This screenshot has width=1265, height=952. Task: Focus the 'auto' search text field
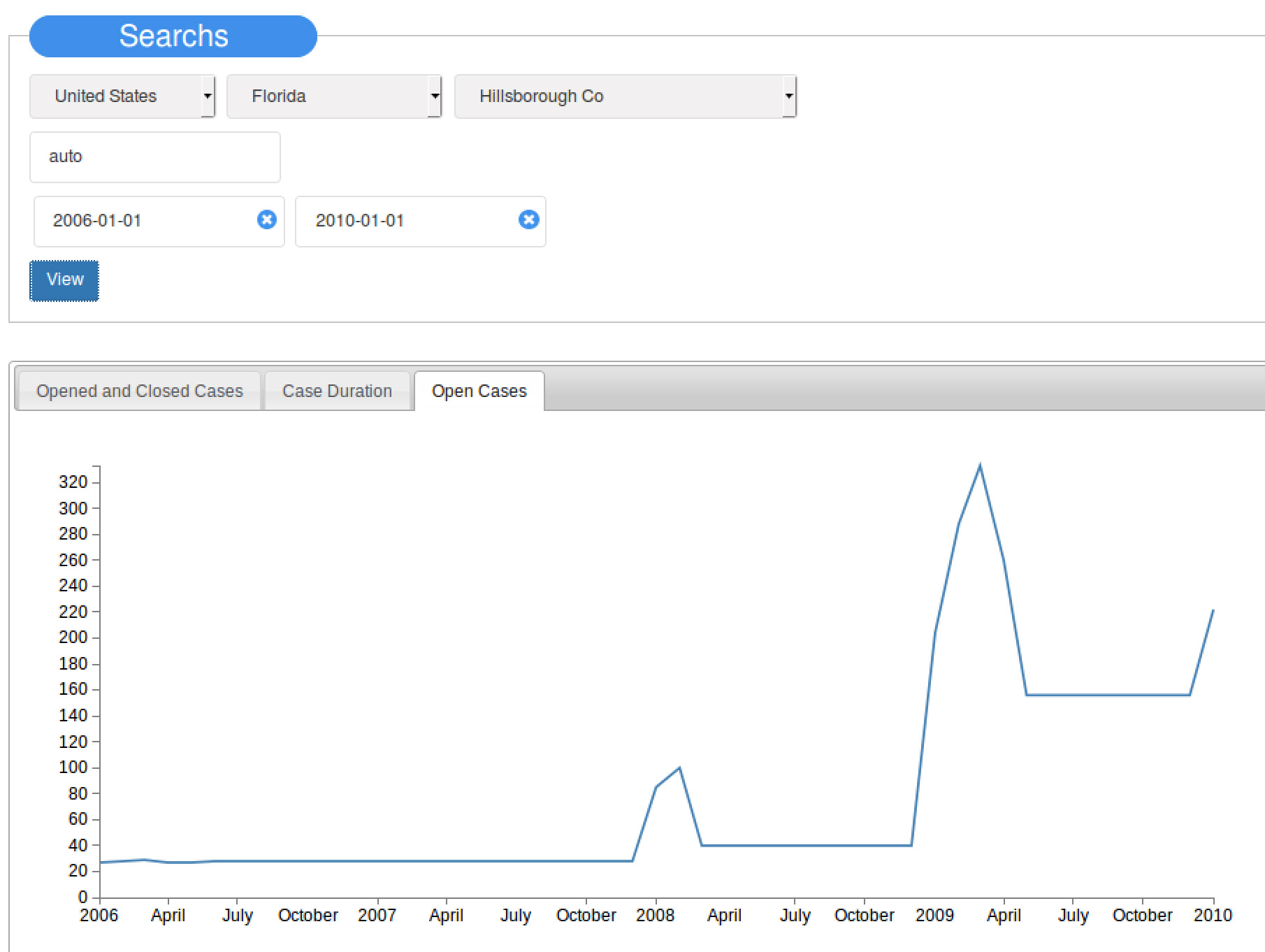tap(154, 157)
